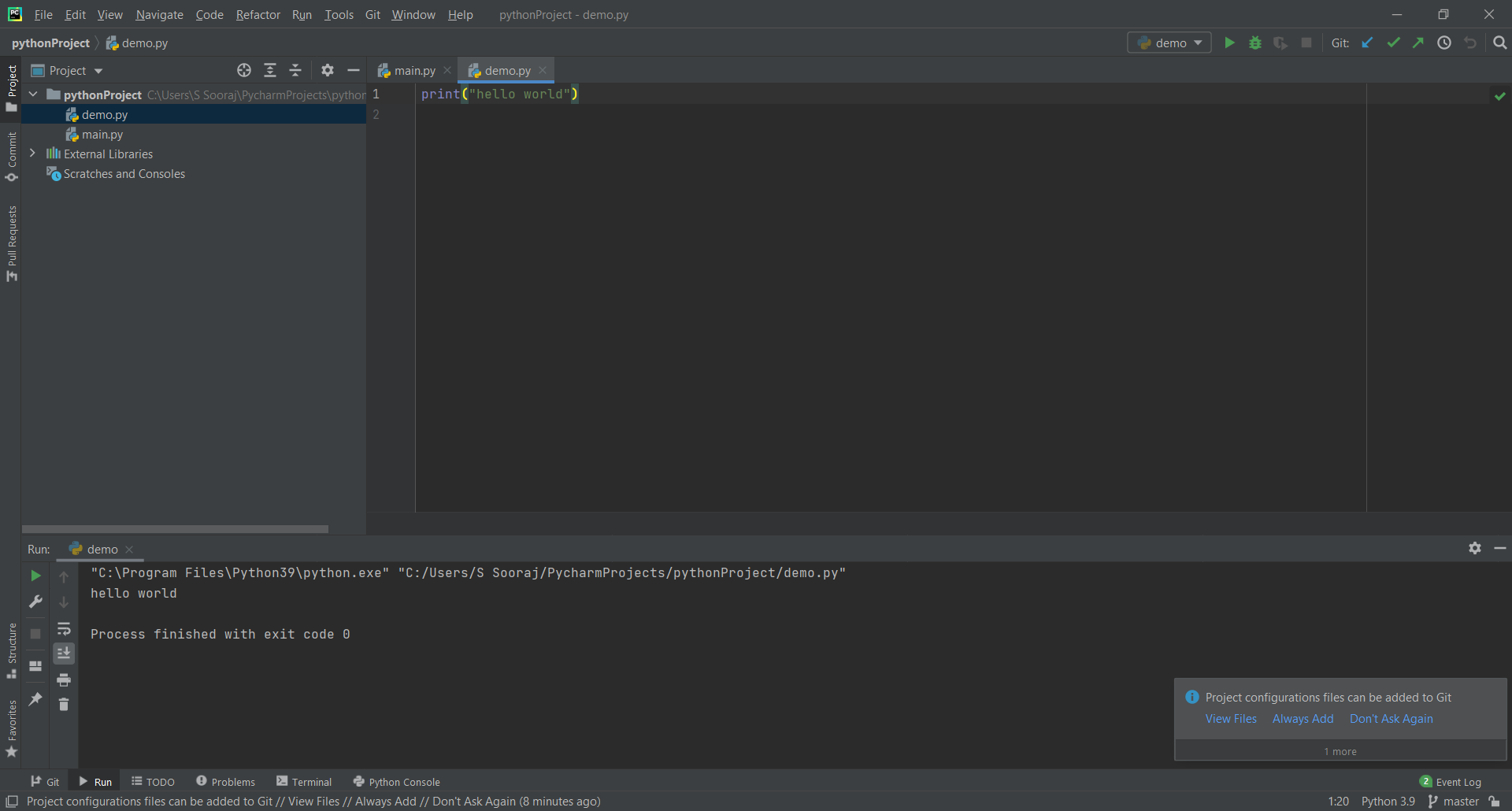The height and width of the screenshot is (811, 1512).
Task: Toggle the Pull Requests tool window
Action: [11, 243]
